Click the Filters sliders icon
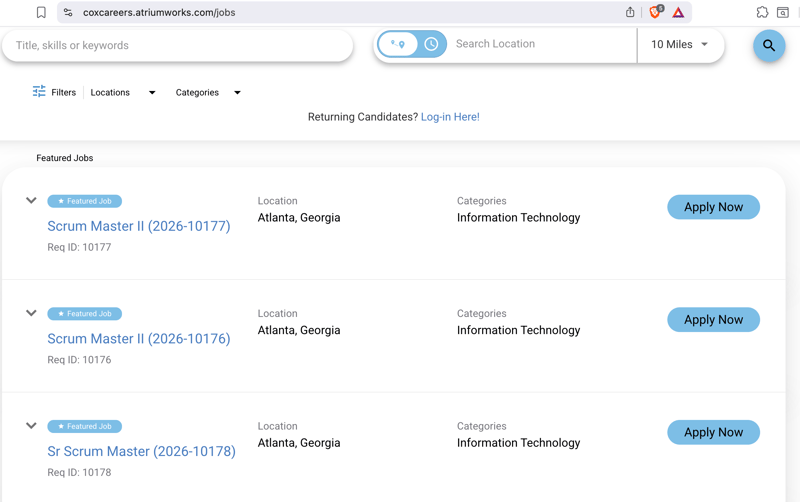Viewport: 800px width, 502px height. click(39, 92)
